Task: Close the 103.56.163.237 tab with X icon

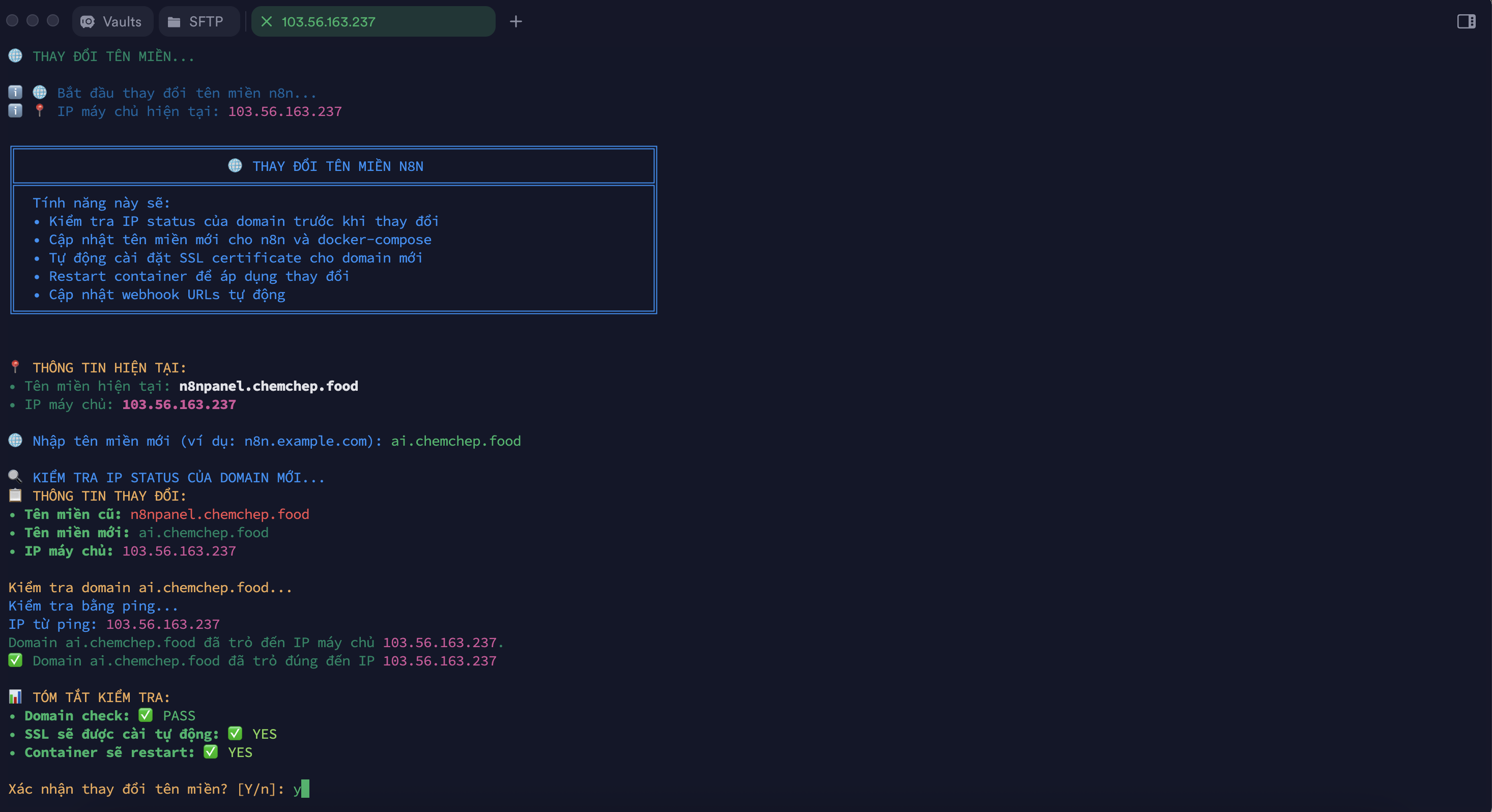Action: point(267,21)
